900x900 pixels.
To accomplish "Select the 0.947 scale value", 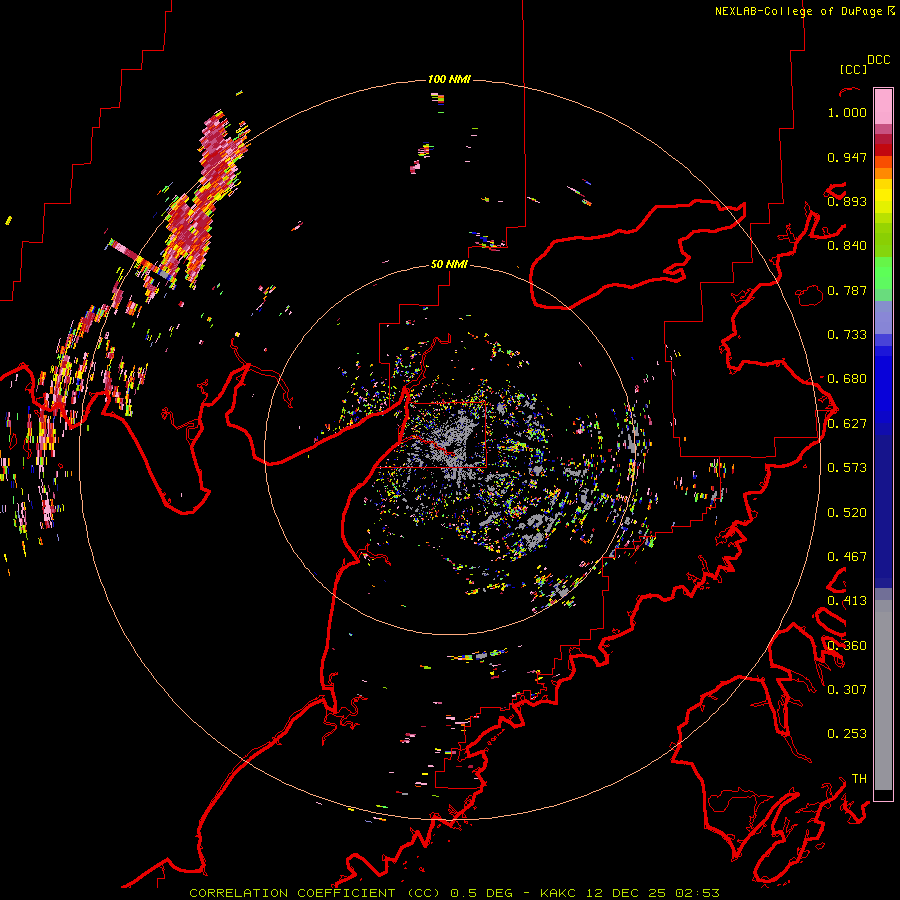I will click(847, 157).
